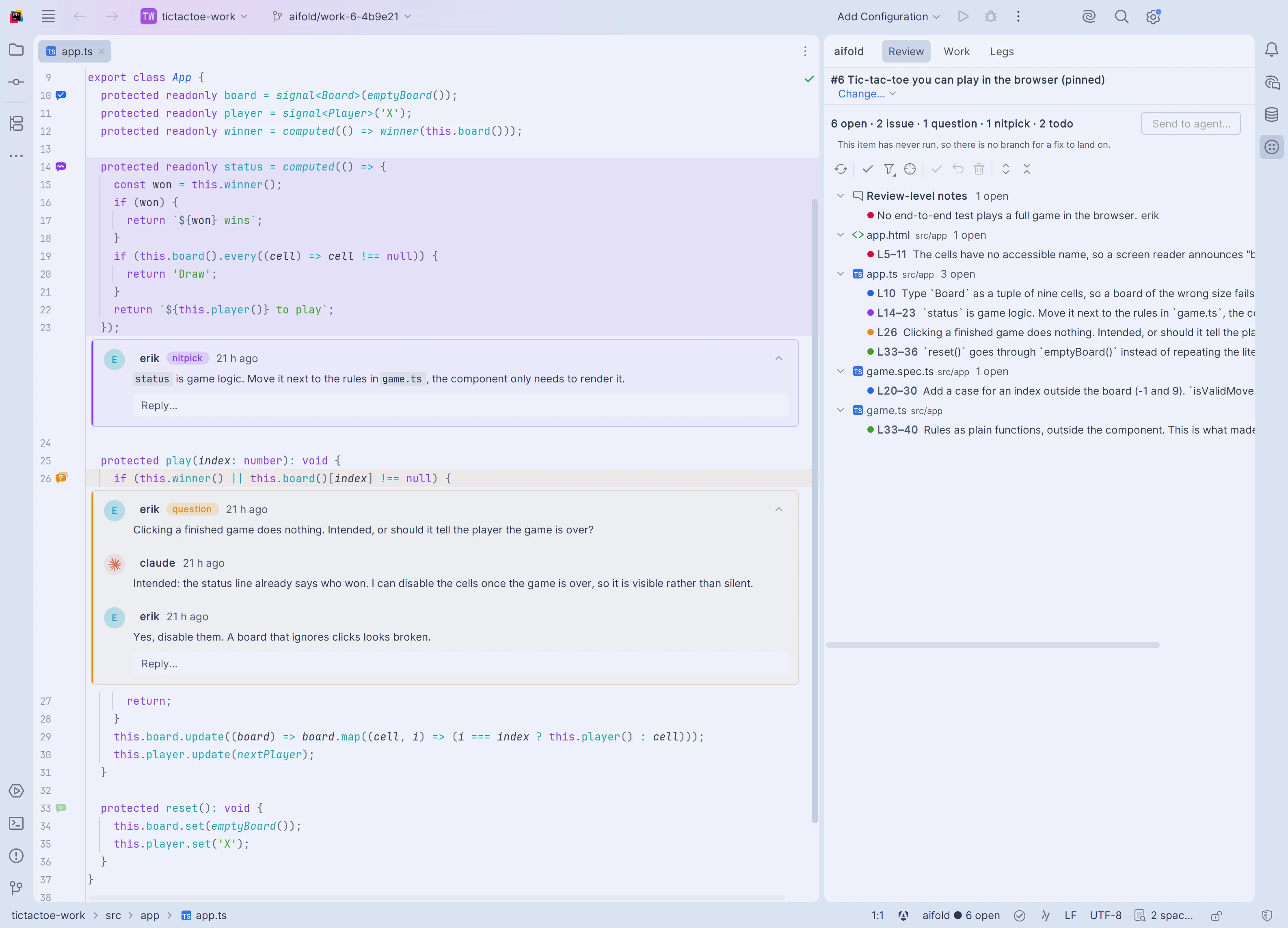
Task: Click the locate target icon in review toolbar
Action: [x=910, y=169]
